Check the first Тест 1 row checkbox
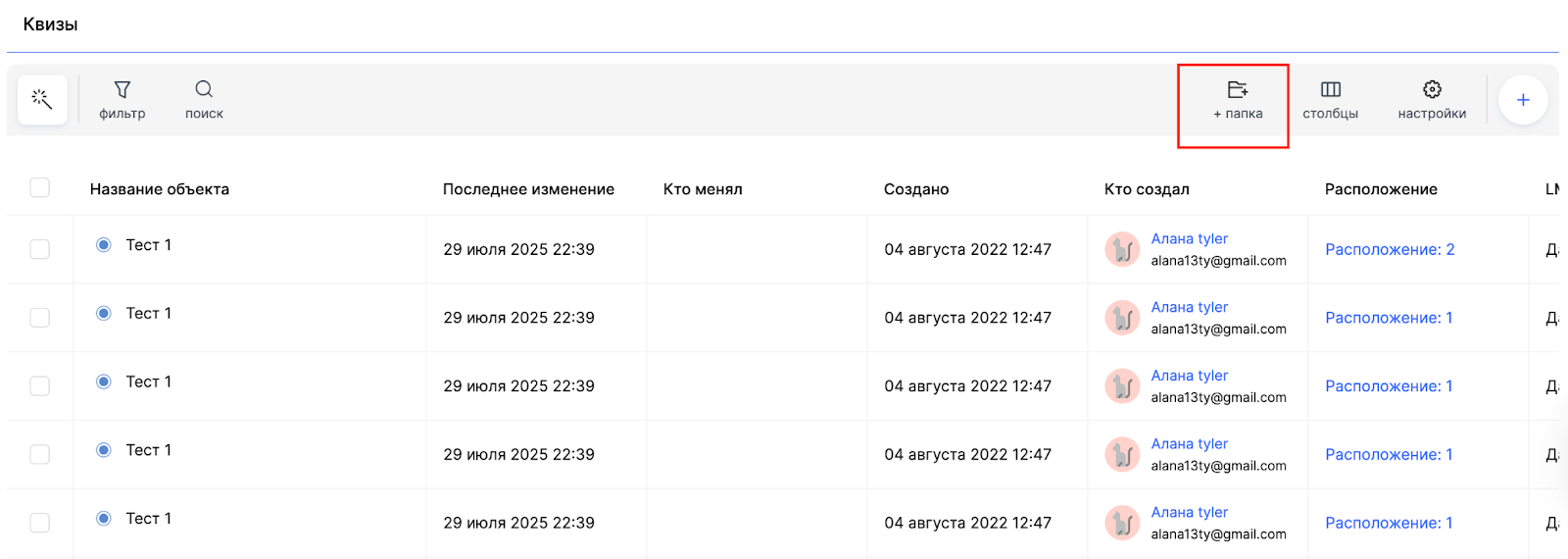This screenshot has height=559, width=1568. [40, 249]
